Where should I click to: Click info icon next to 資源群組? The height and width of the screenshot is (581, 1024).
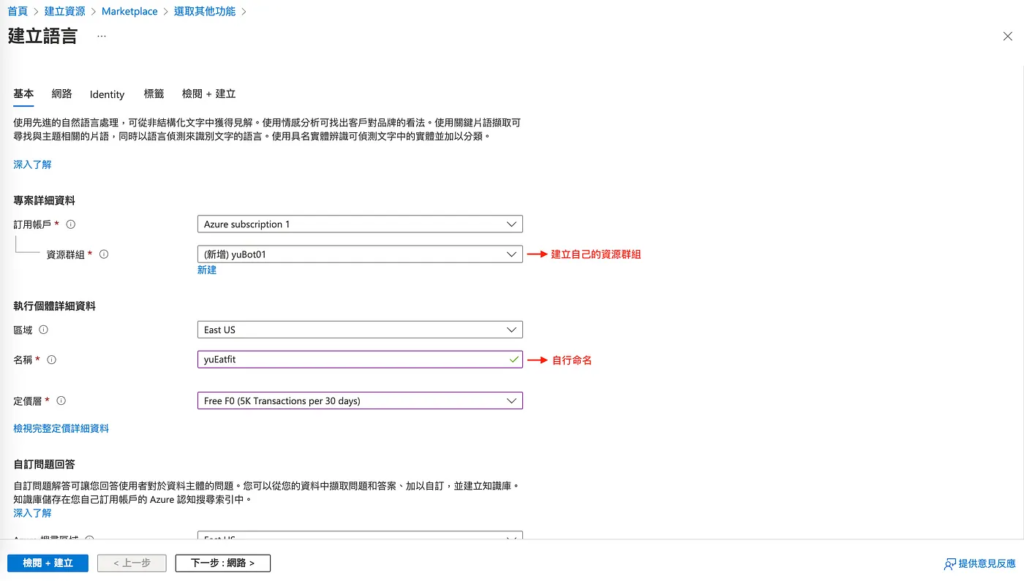[x=104, y=255]
